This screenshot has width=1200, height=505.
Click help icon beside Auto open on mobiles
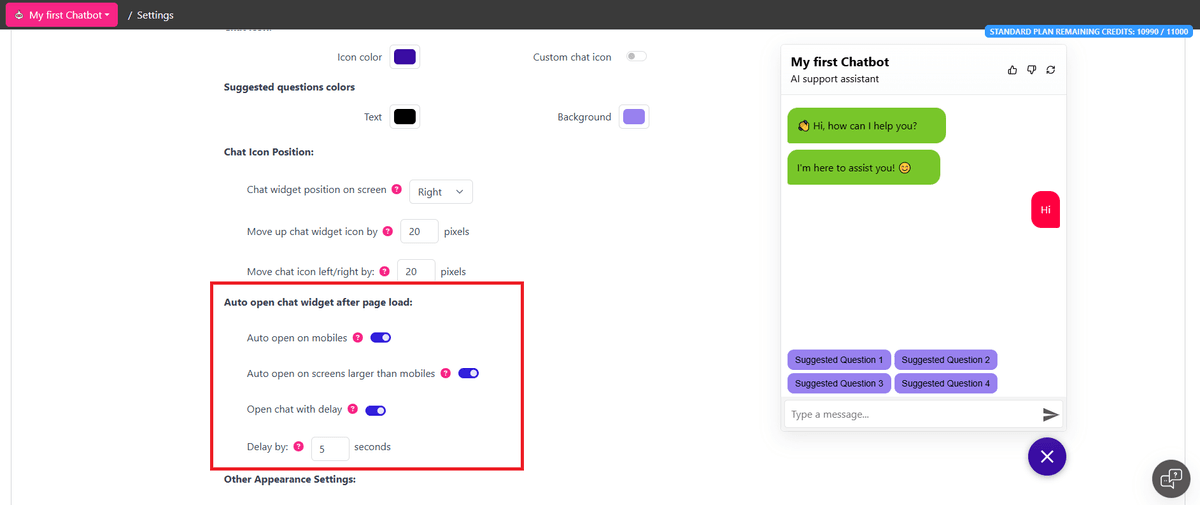[358, 338]
